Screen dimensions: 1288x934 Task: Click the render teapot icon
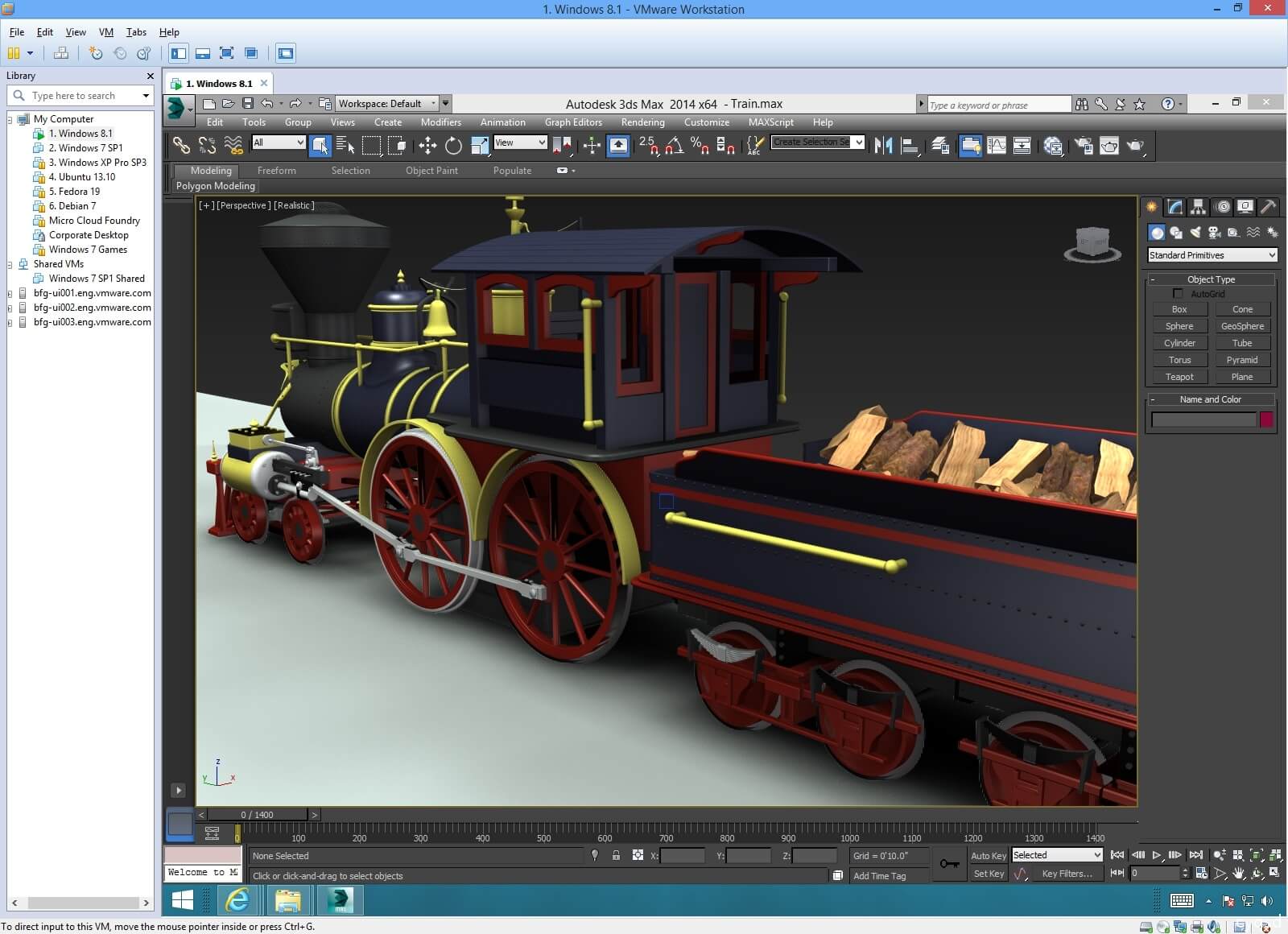(x=1136, y=146)
